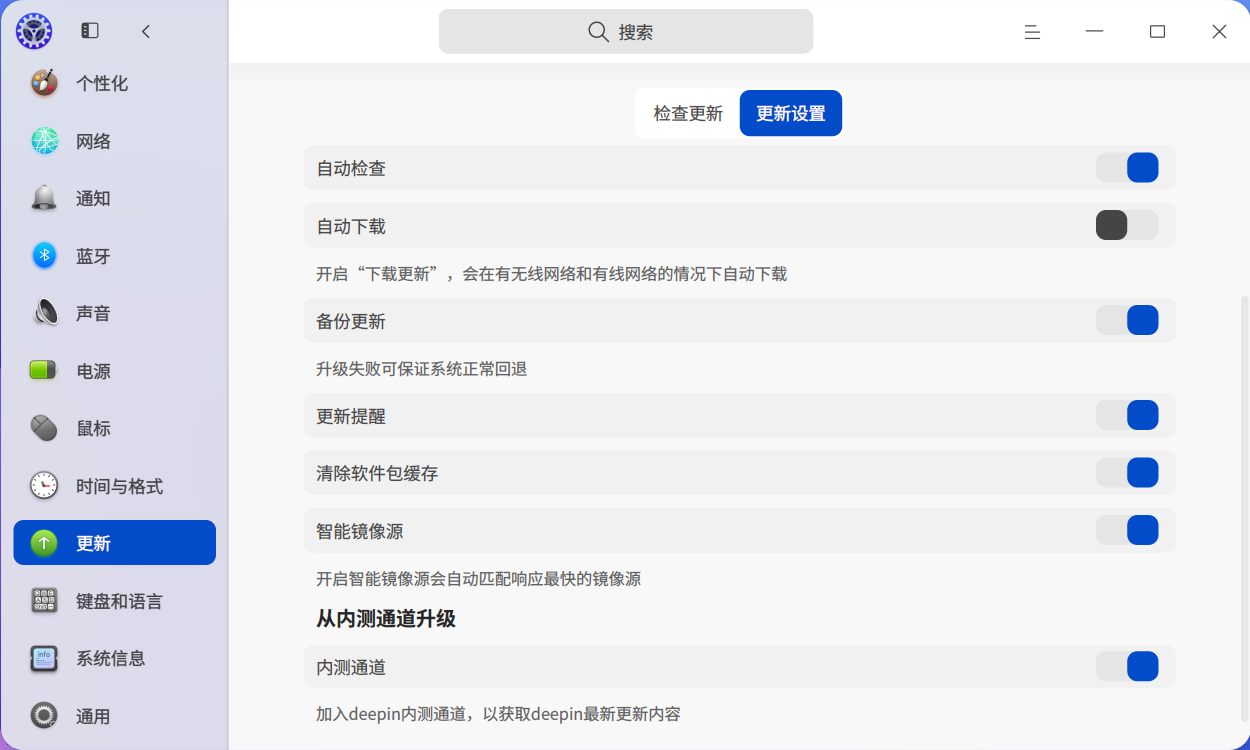
Task: Open 个性化 settings in sidebar
Action: point(115,83)
